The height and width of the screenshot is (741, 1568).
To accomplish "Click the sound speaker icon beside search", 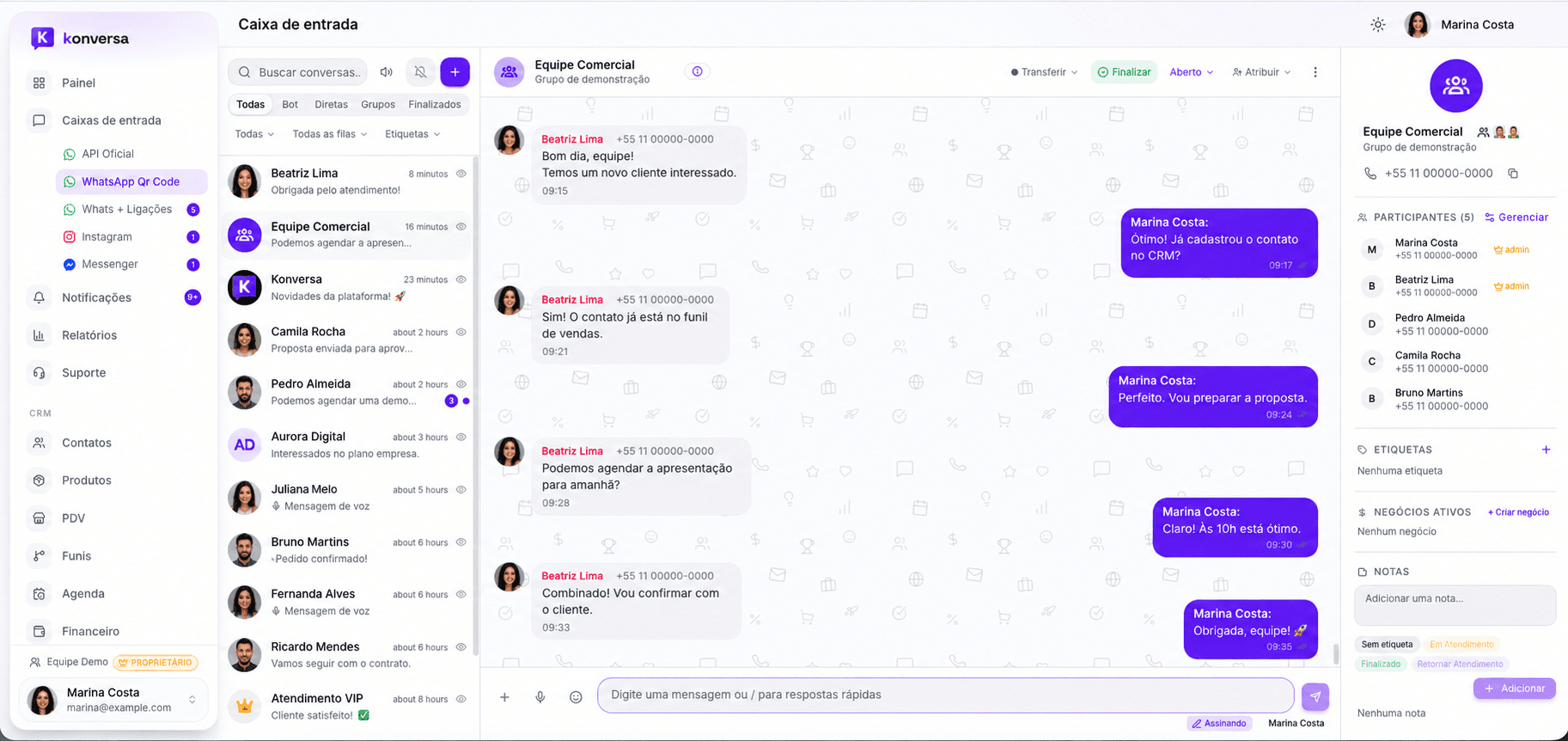I will pos(387,72).
